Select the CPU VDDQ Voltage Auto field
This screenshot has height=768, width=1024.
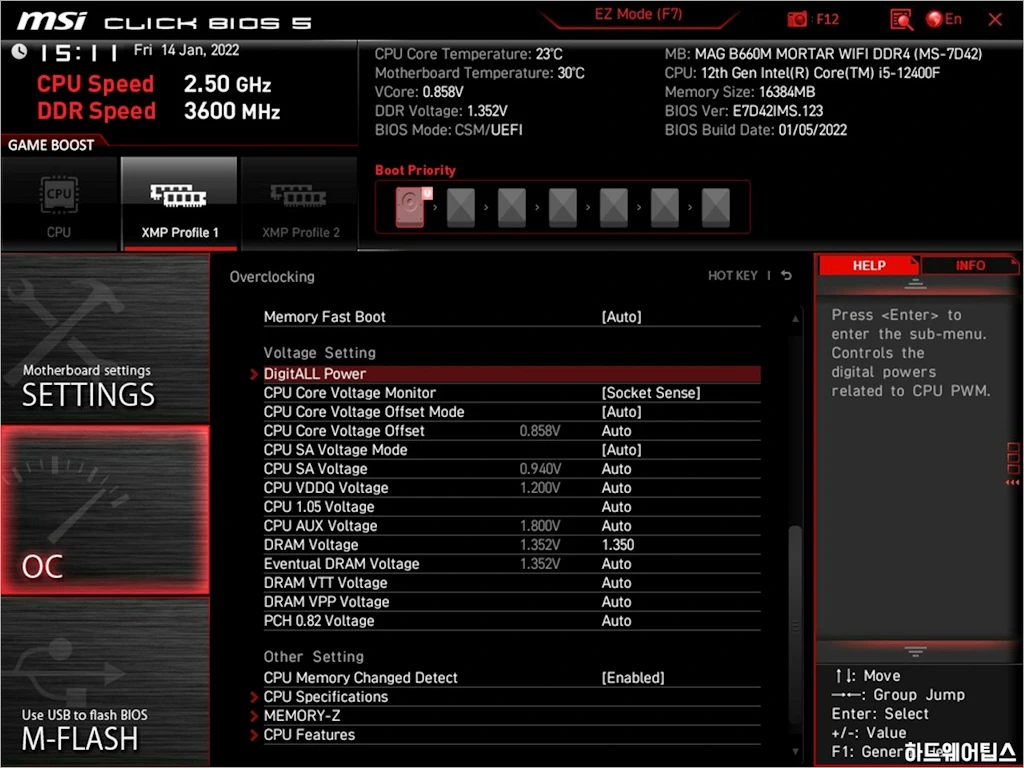click(x=616, y=488)
